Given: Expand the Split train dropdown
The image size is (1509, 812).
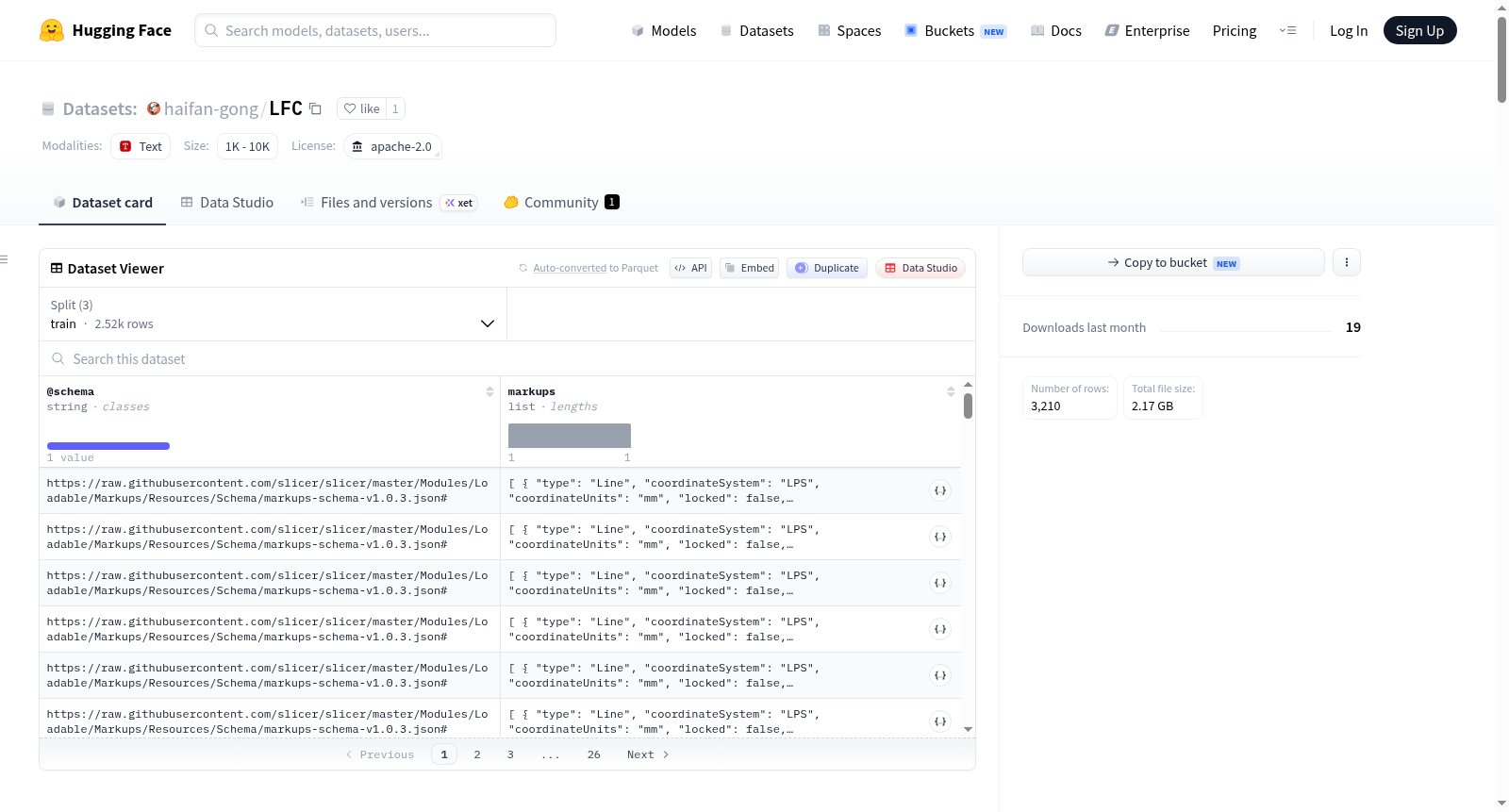Looking at the screenshot, I should [273, 314].
